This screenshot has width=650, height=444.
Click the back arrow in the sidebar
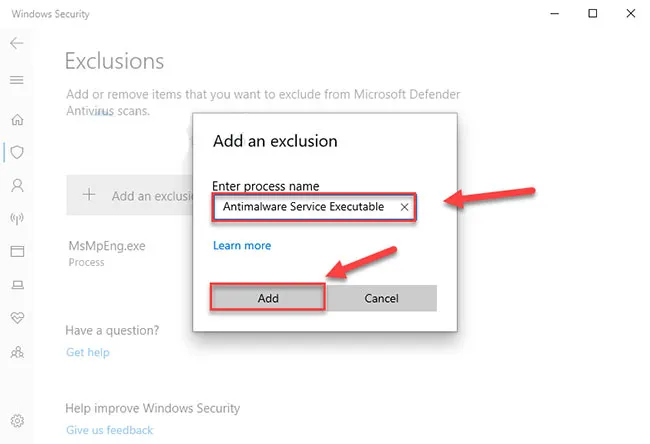[x=16, y=44]
